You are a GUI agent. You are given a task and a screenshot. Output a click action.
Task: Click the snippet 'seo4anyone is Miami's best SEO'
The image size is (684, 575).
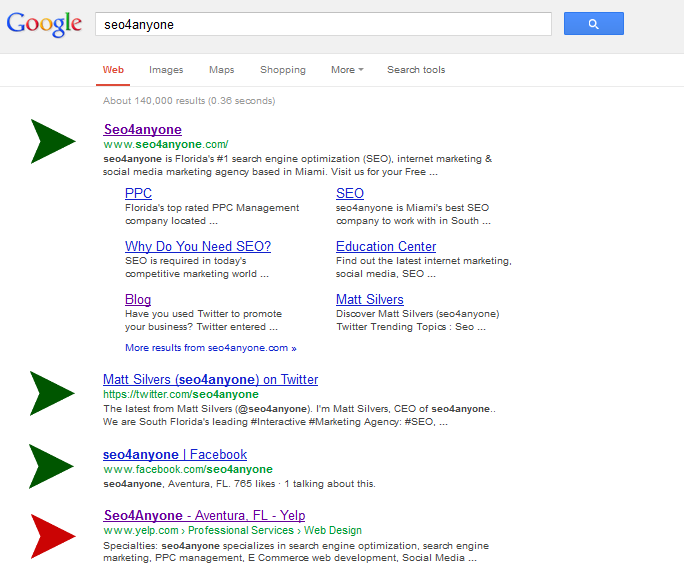pyautogui.click(x=413, y=214)
